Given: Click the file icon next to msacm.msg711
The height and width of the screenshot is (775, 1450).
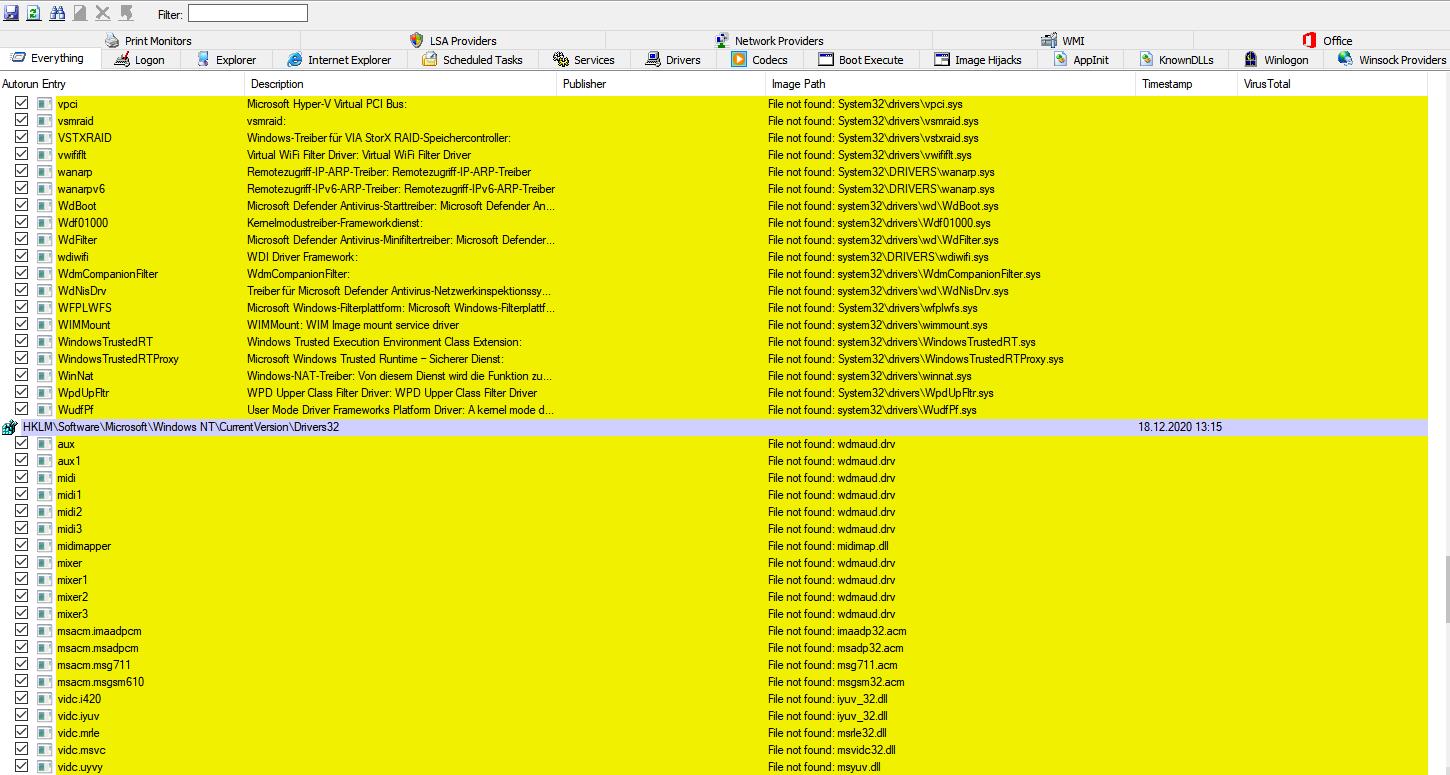Looking at the screenshot, I should coord(44,665).
